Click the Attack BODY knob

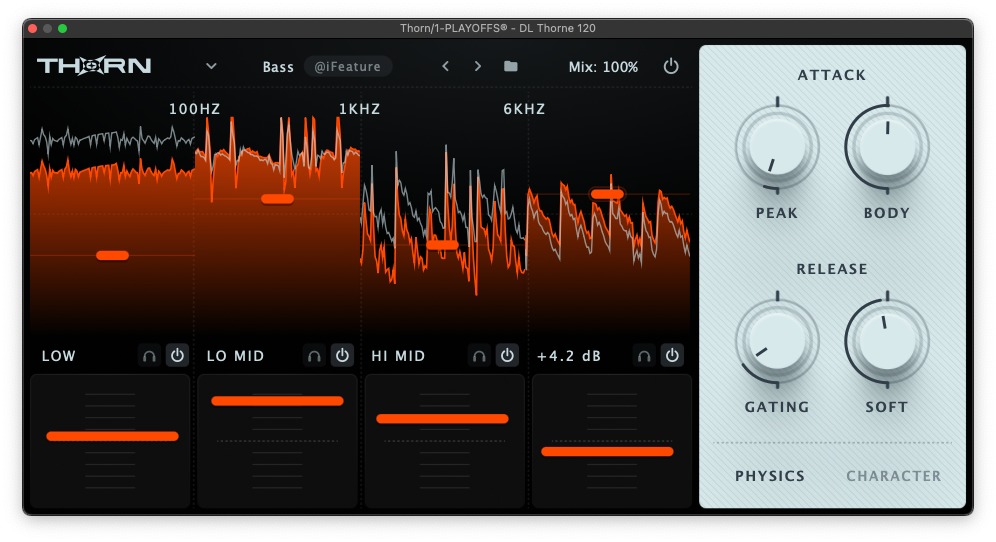tap(887, 147)
